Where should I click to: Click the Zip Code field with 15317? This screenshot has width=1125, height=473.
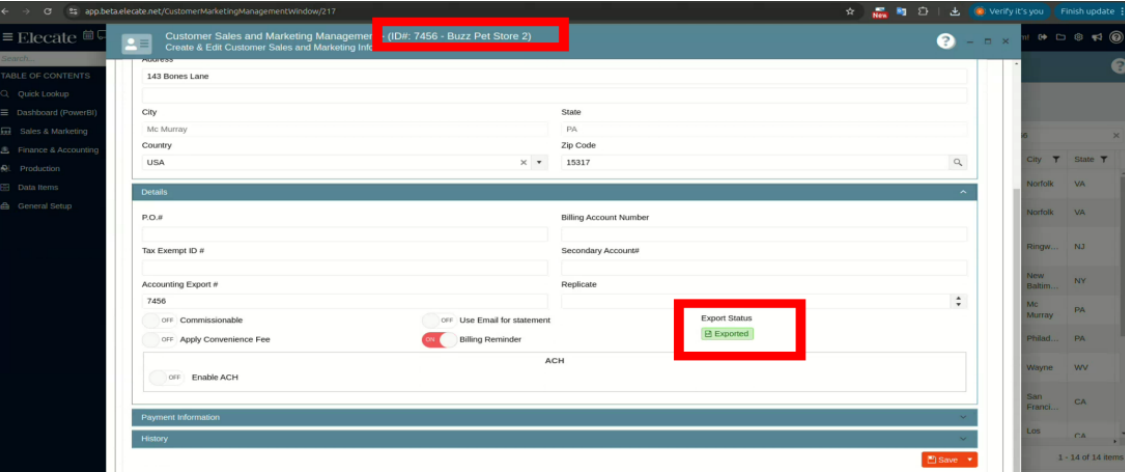(755, 163)
